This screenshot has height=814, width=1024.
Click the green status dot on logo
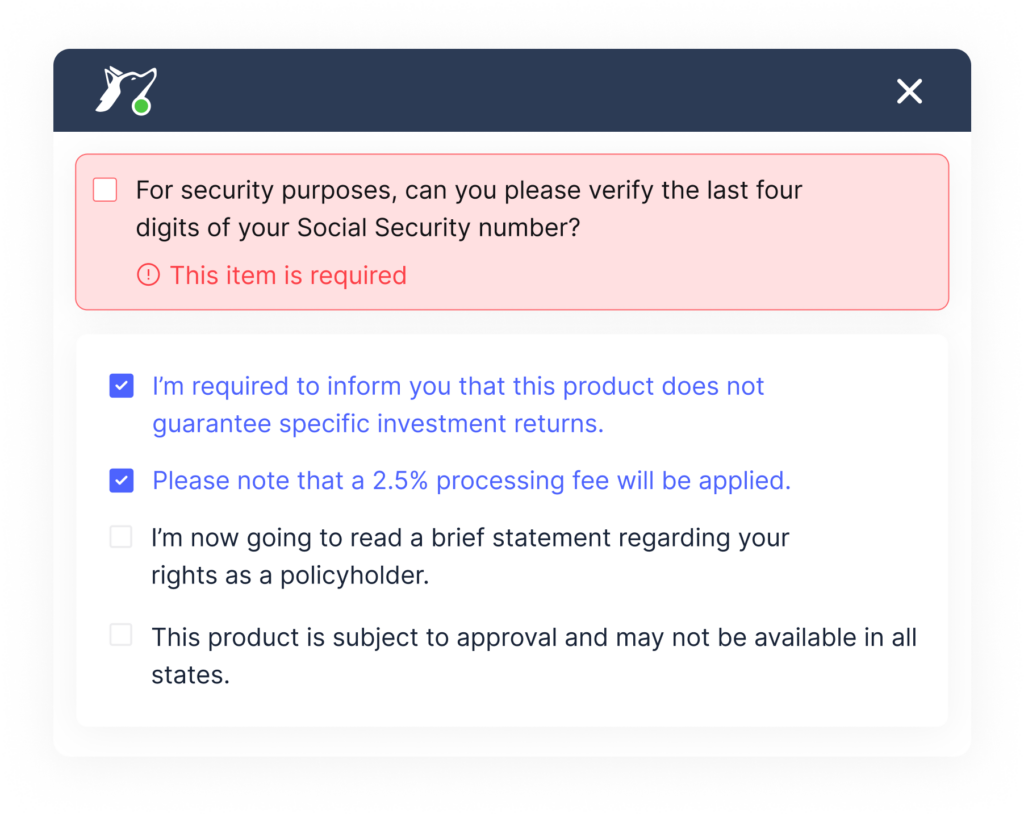[x=142, y=106]
